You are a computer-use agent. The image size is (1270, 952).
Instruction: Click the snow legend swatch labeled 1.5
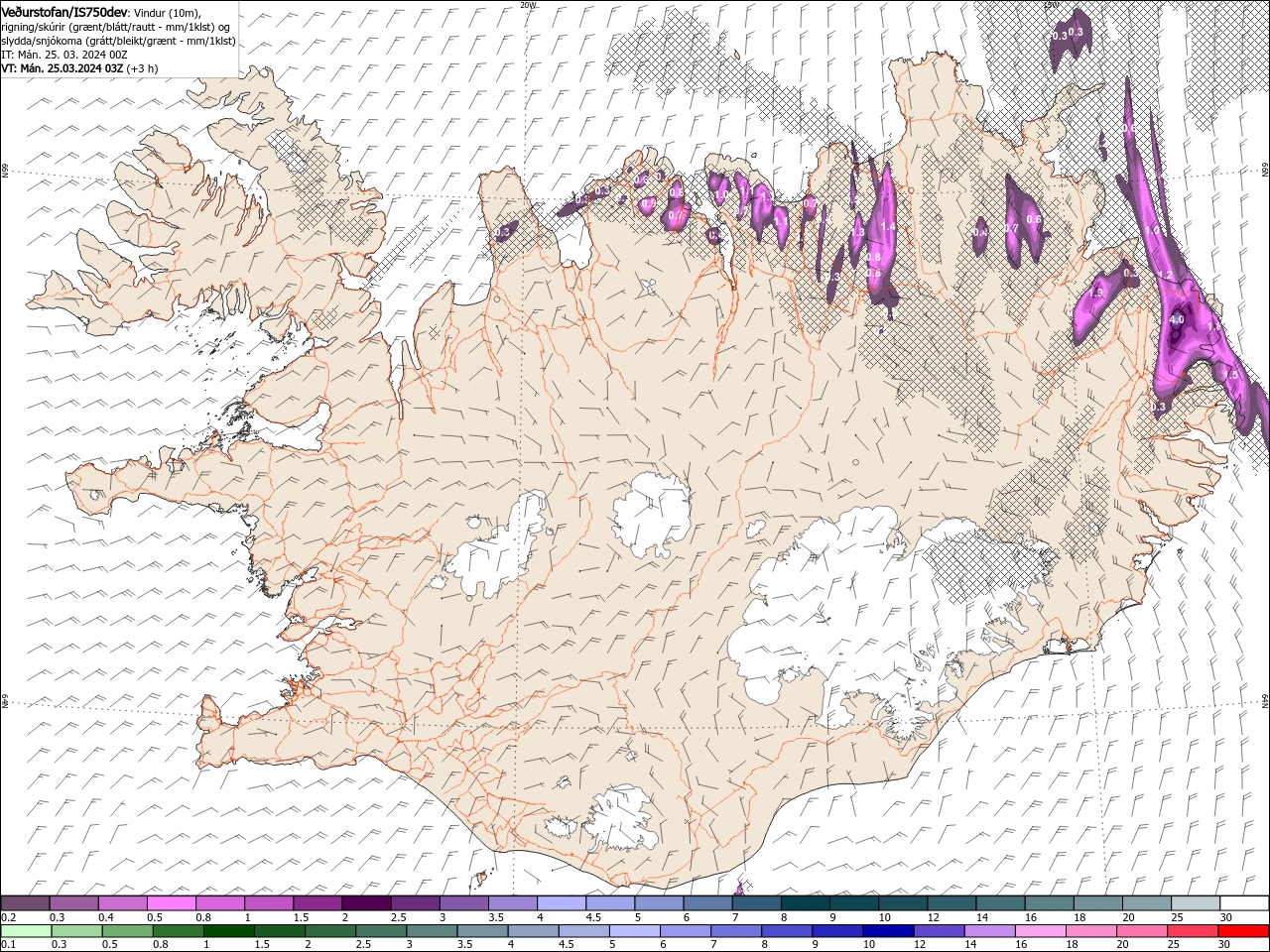pos(317,902)
